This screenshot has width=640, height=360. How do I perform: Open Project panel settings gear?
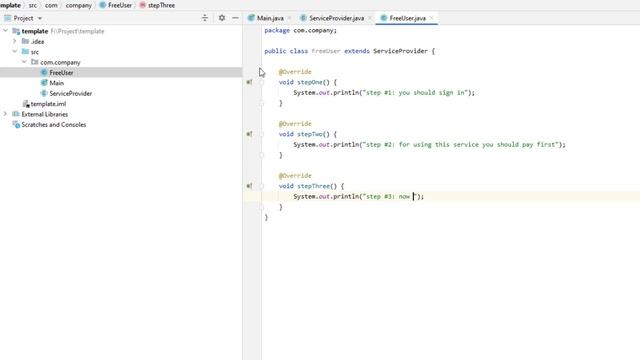click(x=222, y=18)
